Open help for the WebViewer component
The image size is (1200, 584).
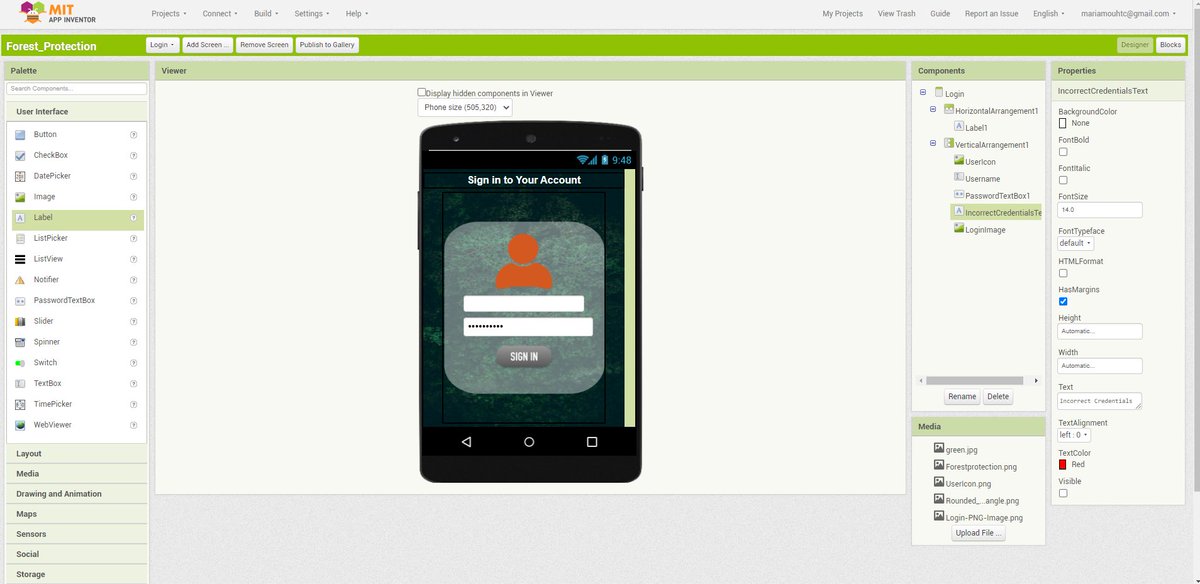(x=133, y=425)
